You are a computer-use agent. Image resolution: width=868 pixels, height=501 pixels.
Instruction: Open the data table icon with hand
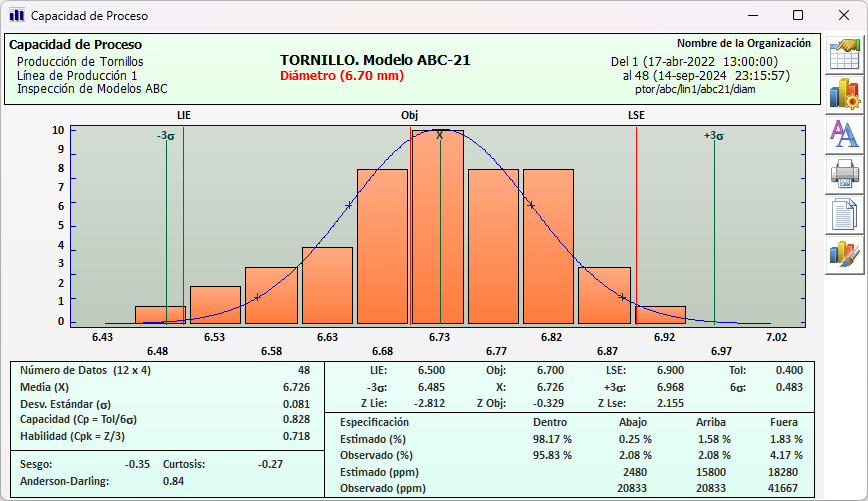[x=845, y=54]
